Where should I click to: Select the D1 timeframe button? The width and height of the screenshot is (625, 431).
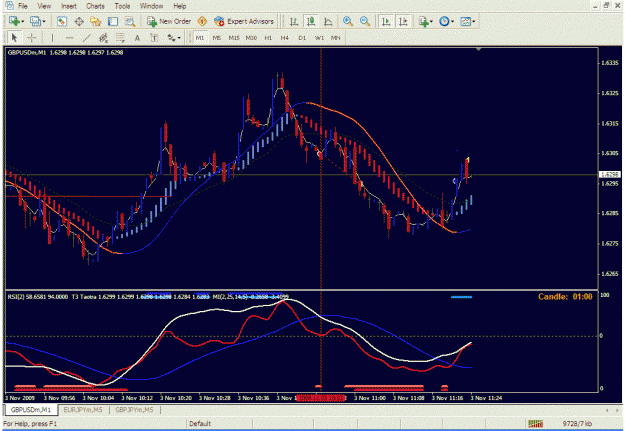click(x=302, y=38)
